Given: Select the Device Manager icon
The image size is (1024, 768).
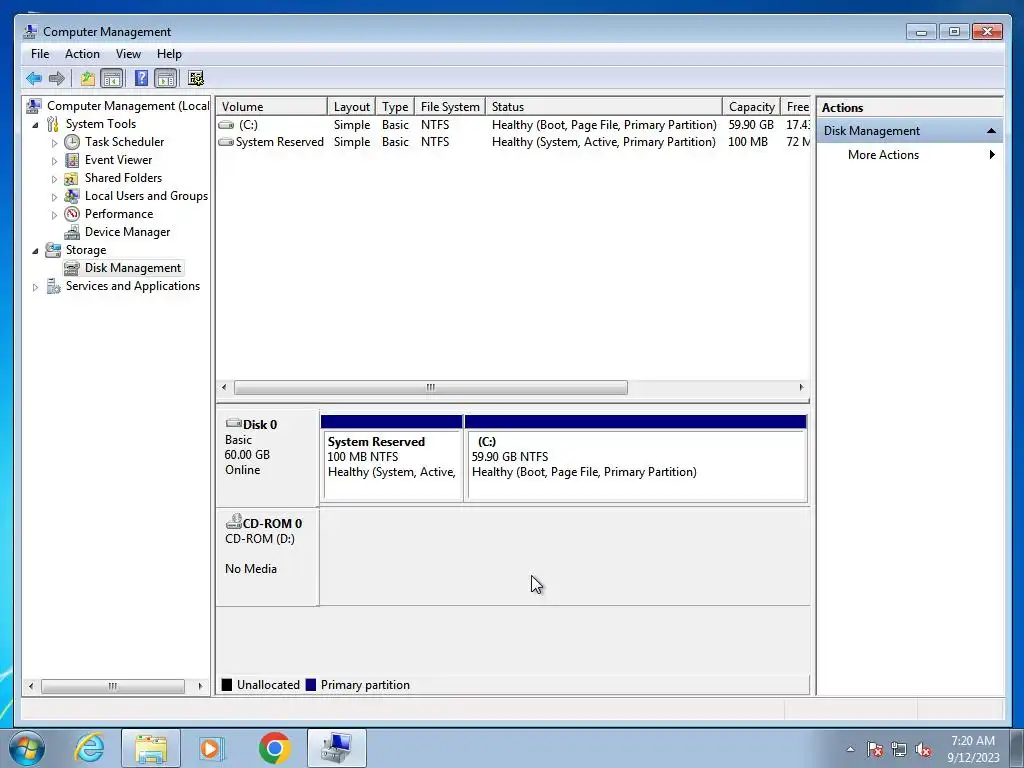Looking at the screenshot, I should pos(72,232).
